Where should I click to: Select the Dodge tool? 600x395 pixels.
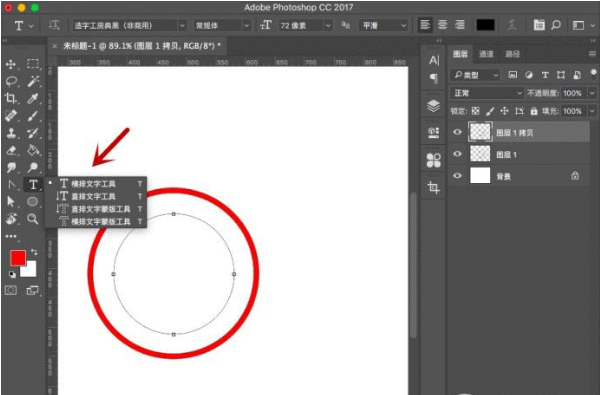(x=33, y=167)
